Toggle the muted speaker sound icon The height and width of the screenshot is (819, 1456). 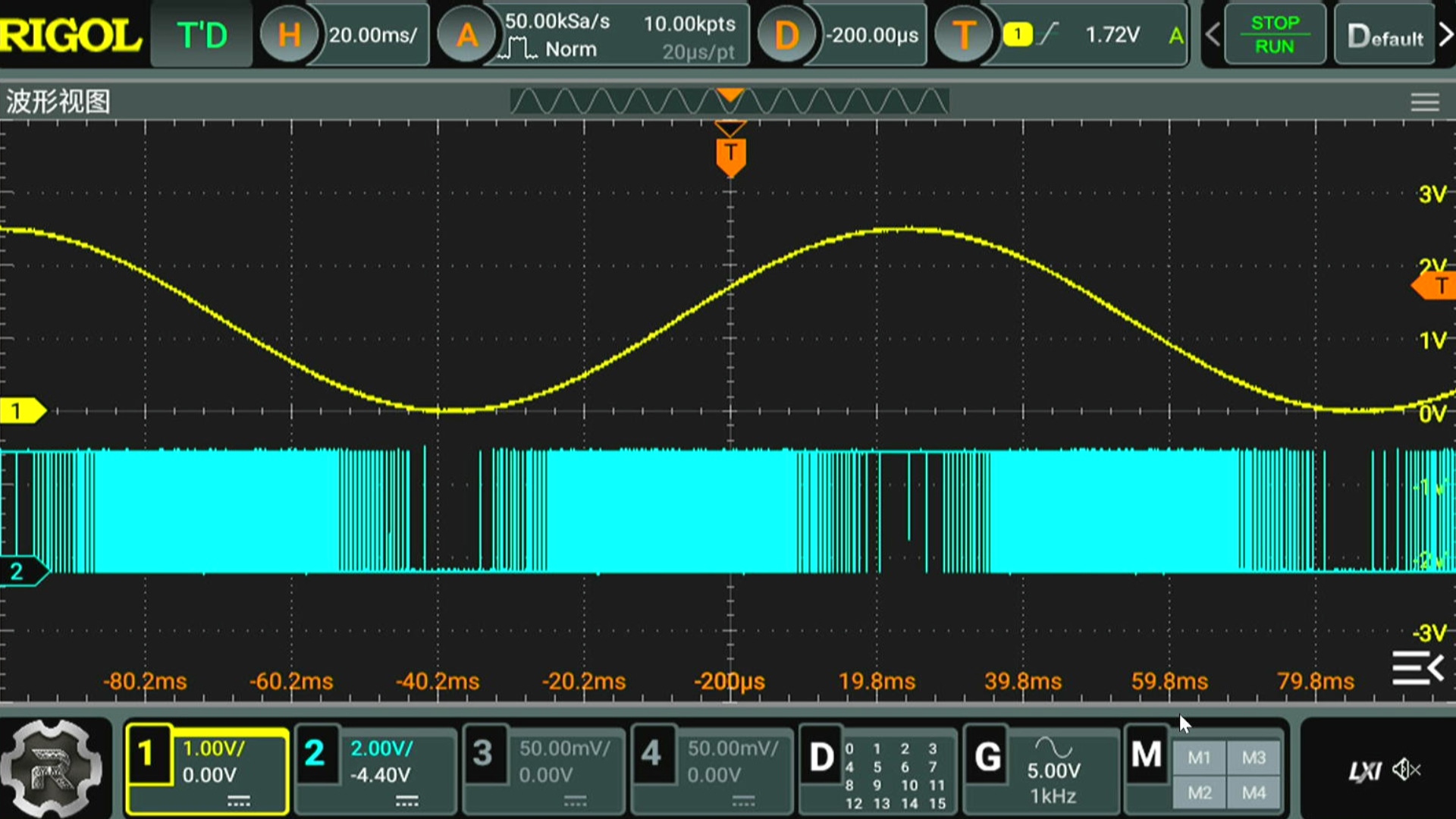coord(1407,770)
